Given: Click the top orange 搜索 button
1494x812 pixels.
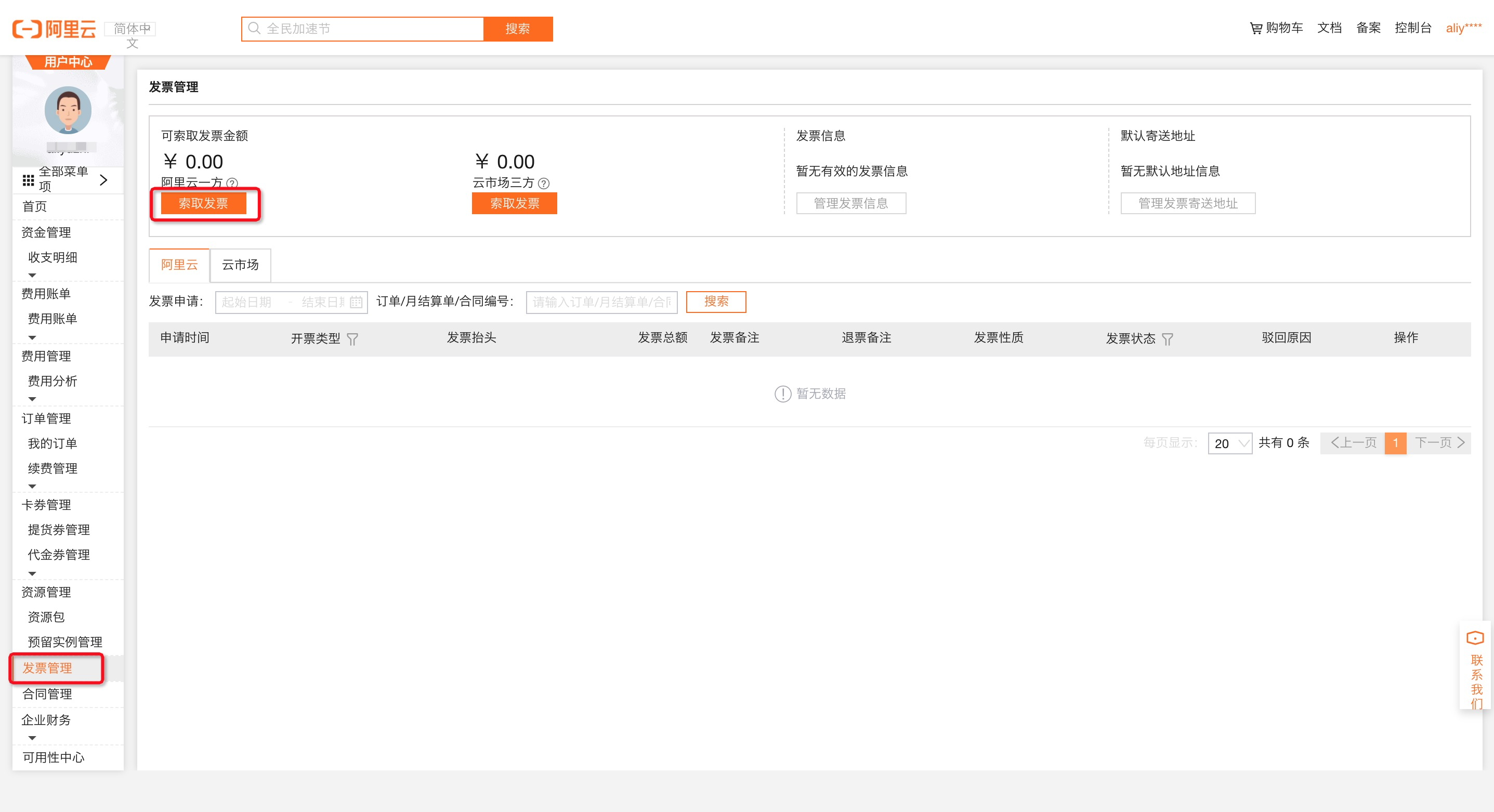Looking at the screenshot, I should pos(517,29).
